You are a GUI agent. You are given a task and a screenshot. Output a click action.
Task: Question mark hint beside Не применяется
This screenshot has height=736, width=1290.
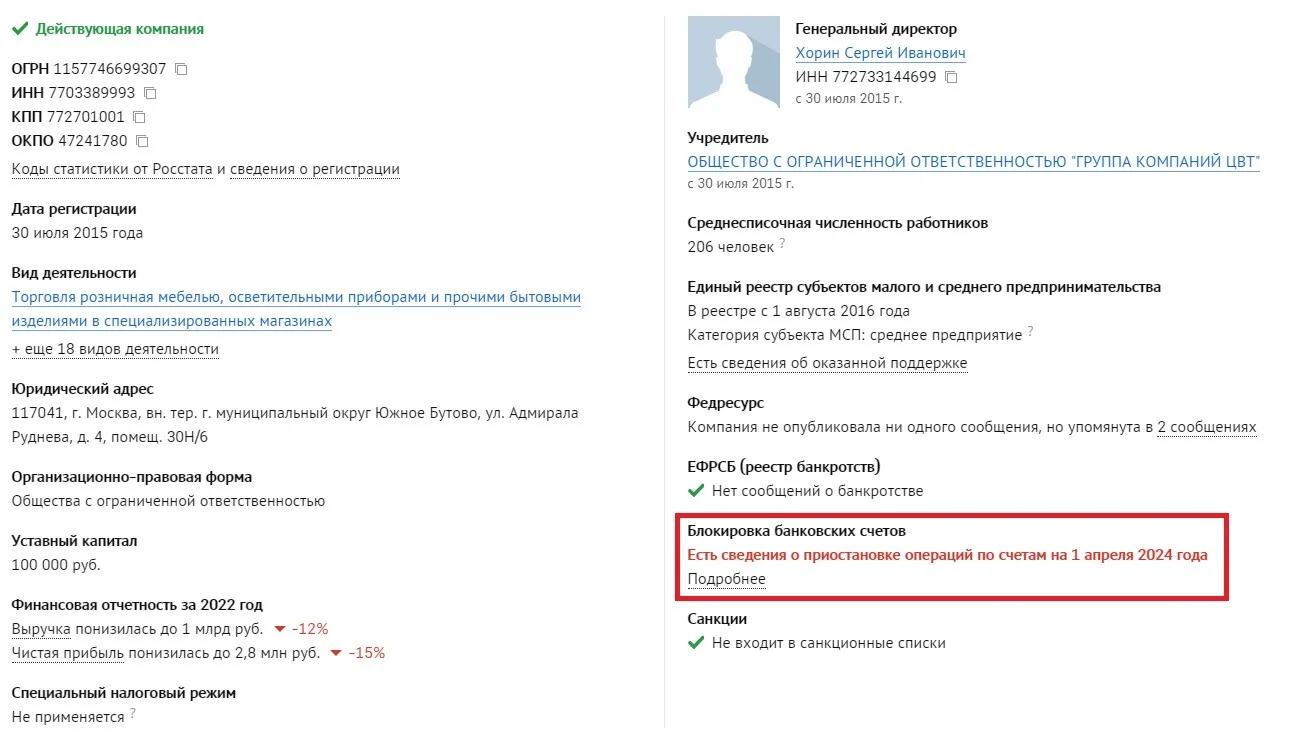(132, 714)
